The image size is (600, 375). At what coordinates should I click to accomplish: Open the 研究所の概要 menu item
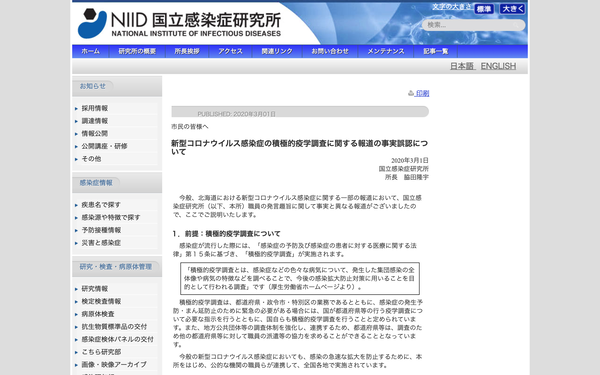pos(137,51)
